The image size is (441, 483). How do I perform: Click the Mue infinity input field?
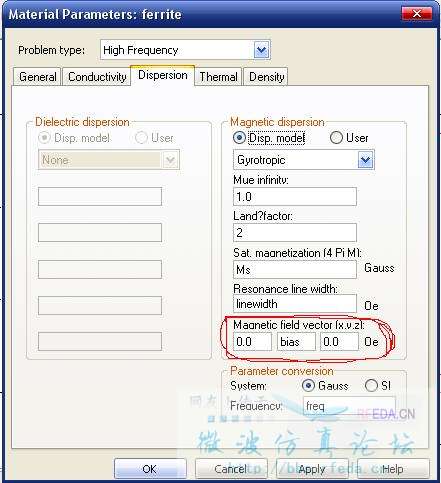click(x=295, y=197)
